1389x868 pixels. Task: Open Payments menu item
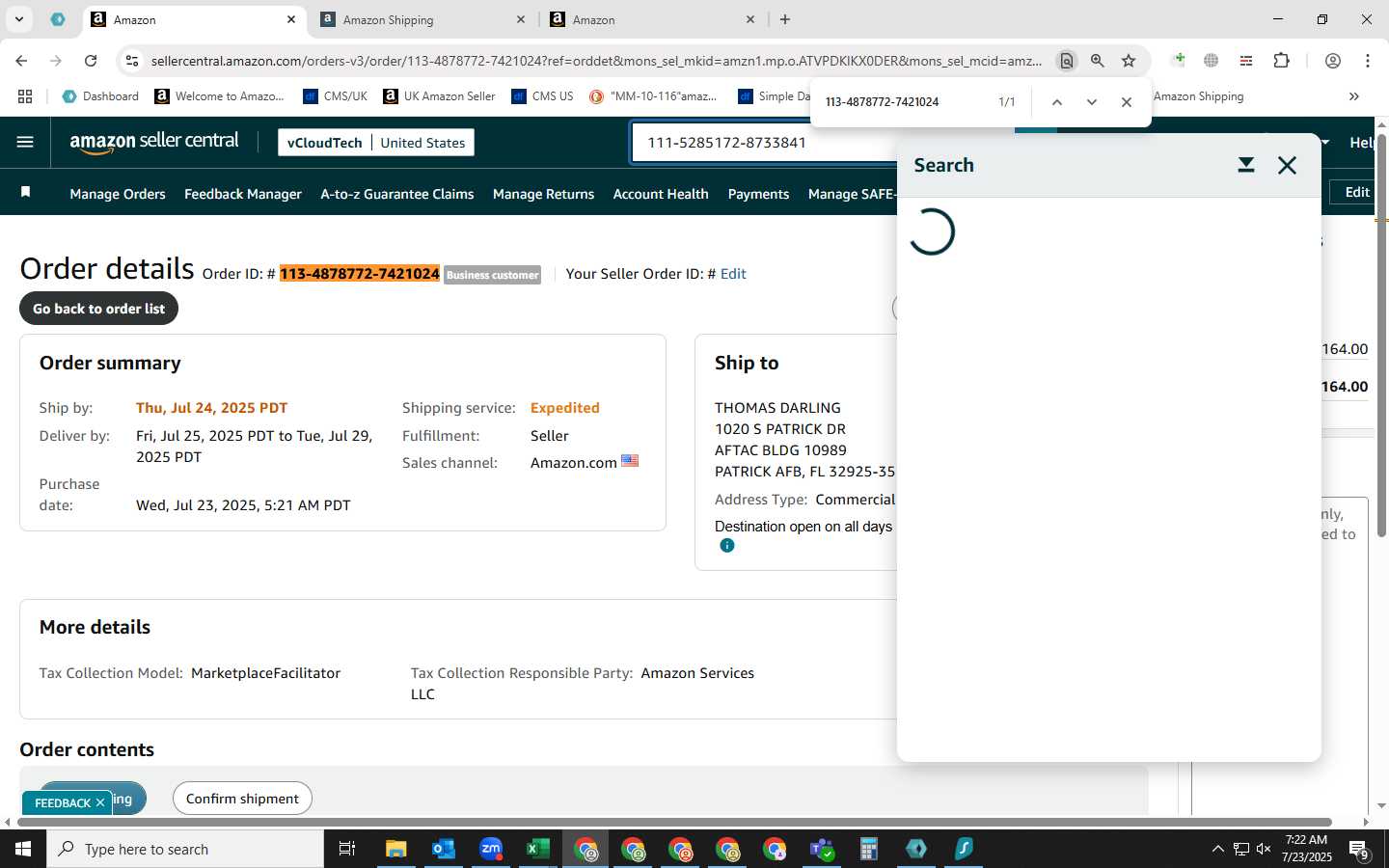(x=758, y=194)
